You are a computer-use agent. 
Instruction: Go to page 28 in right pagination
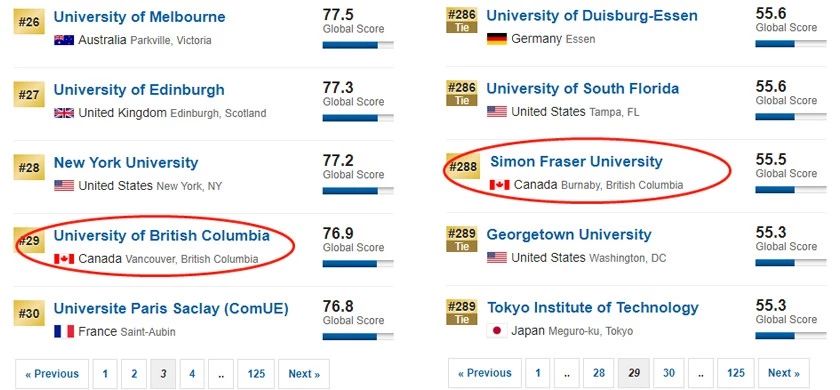click(x=599, y=373)
